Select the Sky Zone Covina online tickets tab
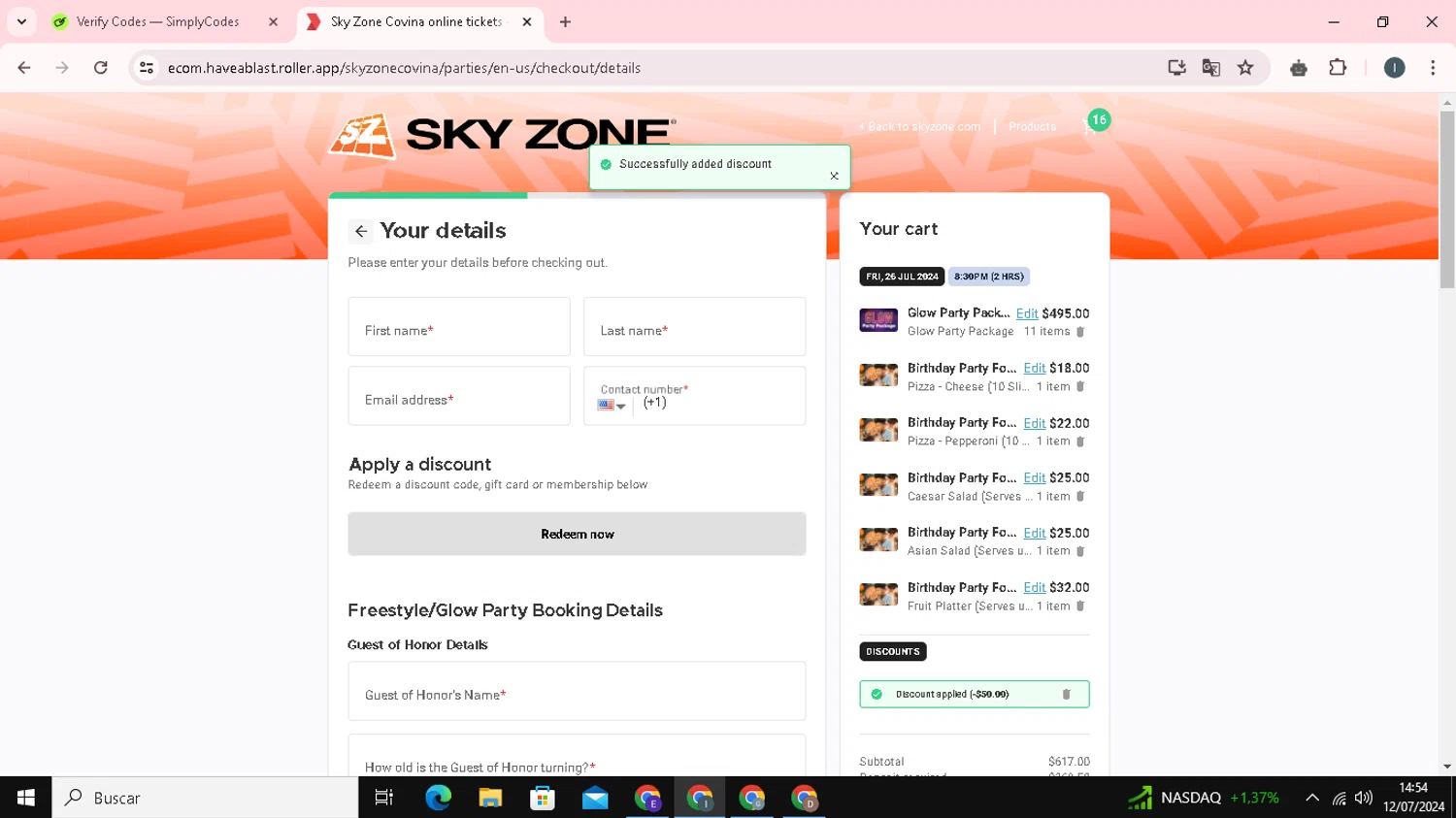Viewport: 1456px width, 818px height. click(x=419, y=21)
